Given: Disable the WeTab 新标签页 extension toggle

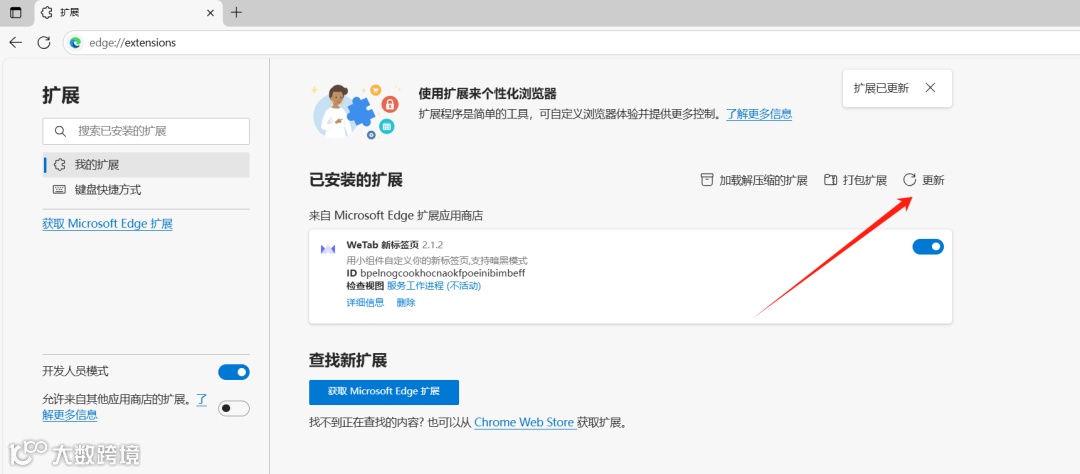Looking at the screenshot, I should [x=928, y=247].
